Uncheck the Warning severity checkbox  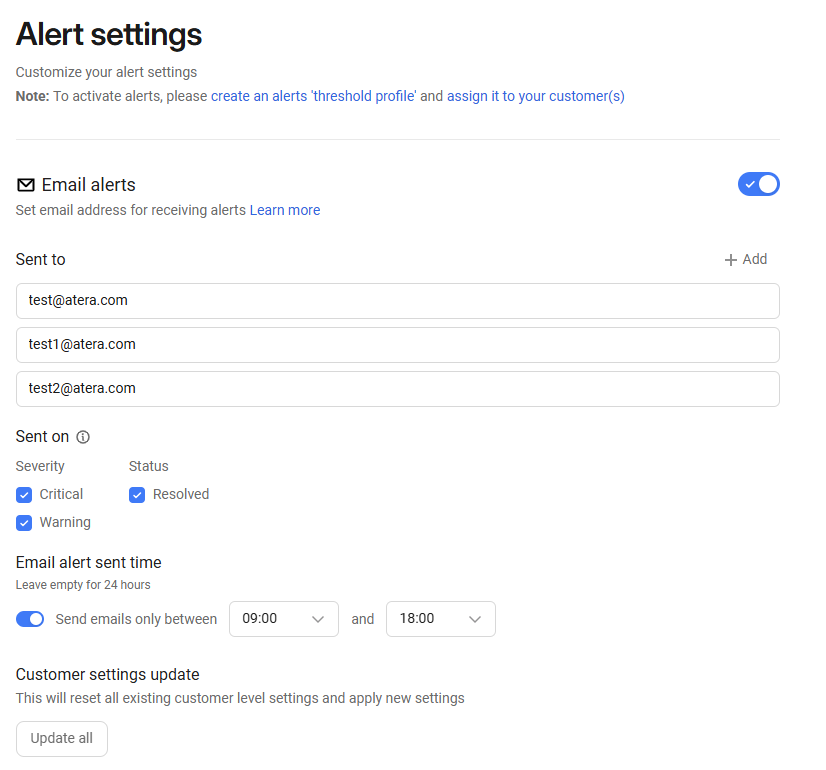pos(24,522)
